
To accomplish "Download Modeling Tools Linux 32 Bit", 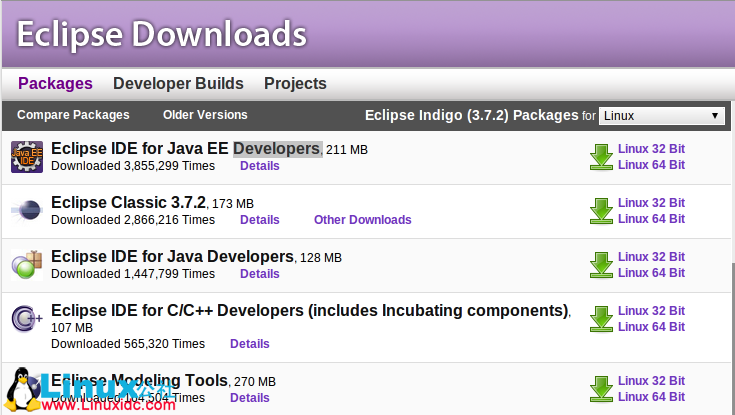I will point(651,380).
